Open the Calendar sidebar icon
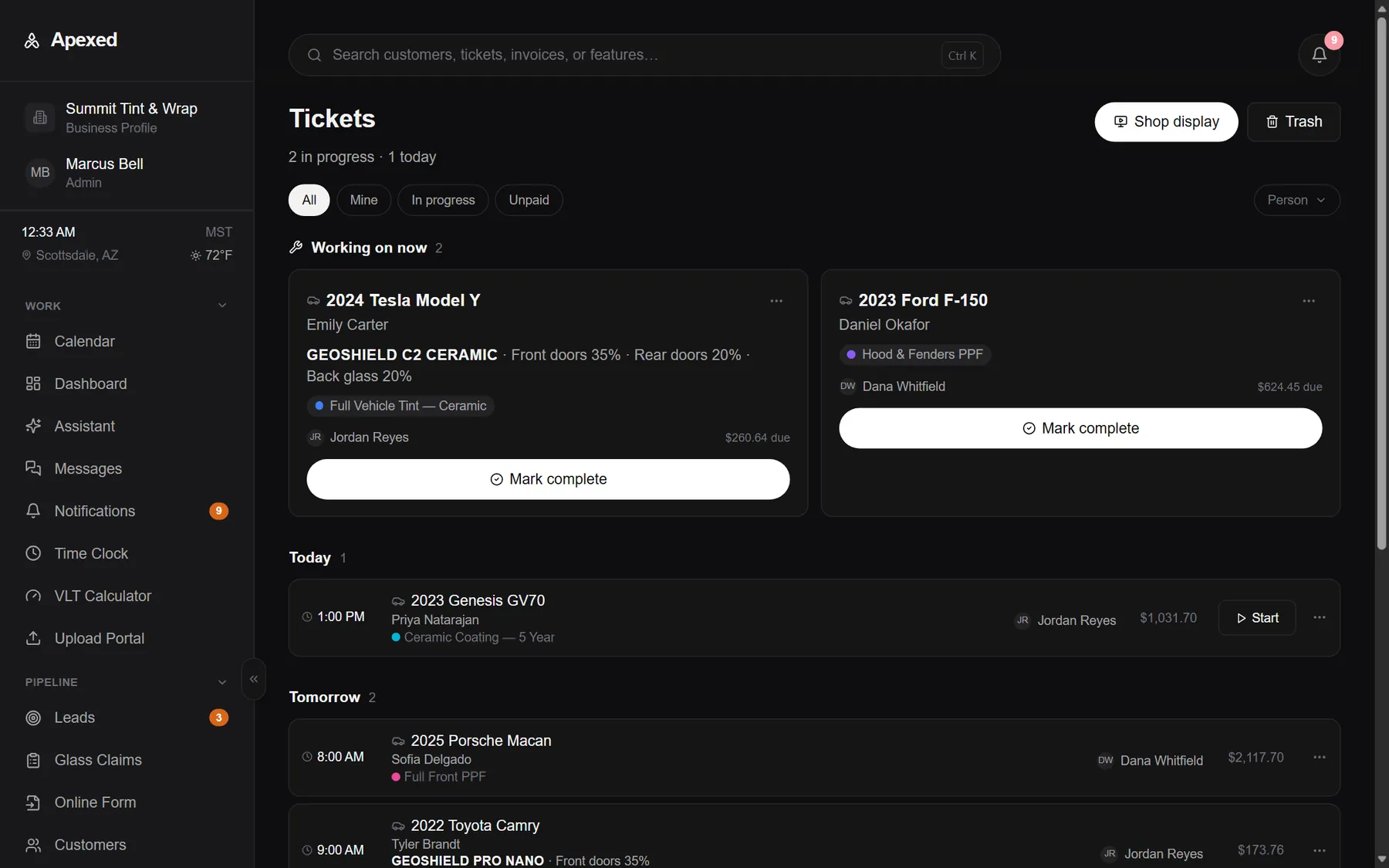The height and width of the screenshot is (868, 1389). click(x=33, y=341)
